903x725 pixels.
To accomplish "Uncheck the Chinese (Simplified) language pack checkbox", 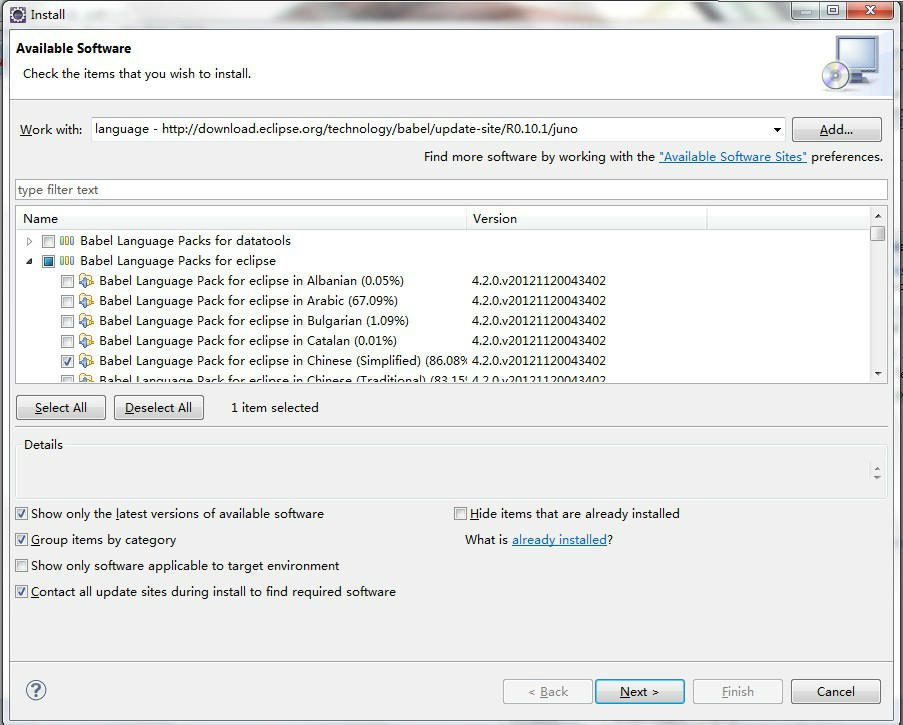I will click(x=67, y=362).
